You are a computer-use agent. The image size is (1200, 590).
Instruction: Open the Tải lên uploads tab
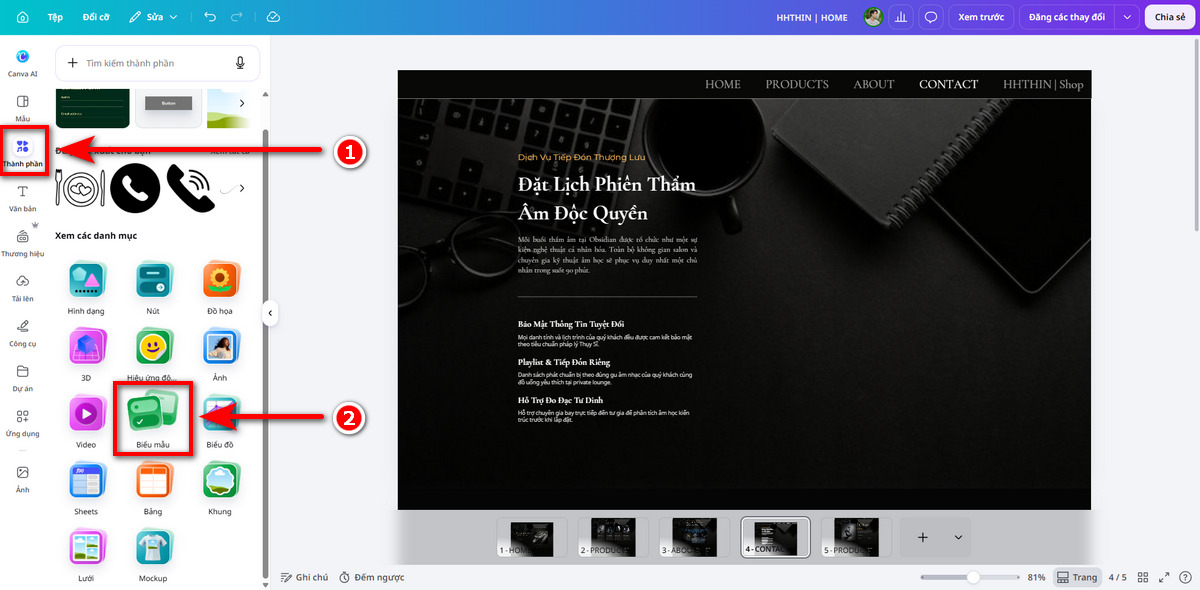(x=23, y=288)
